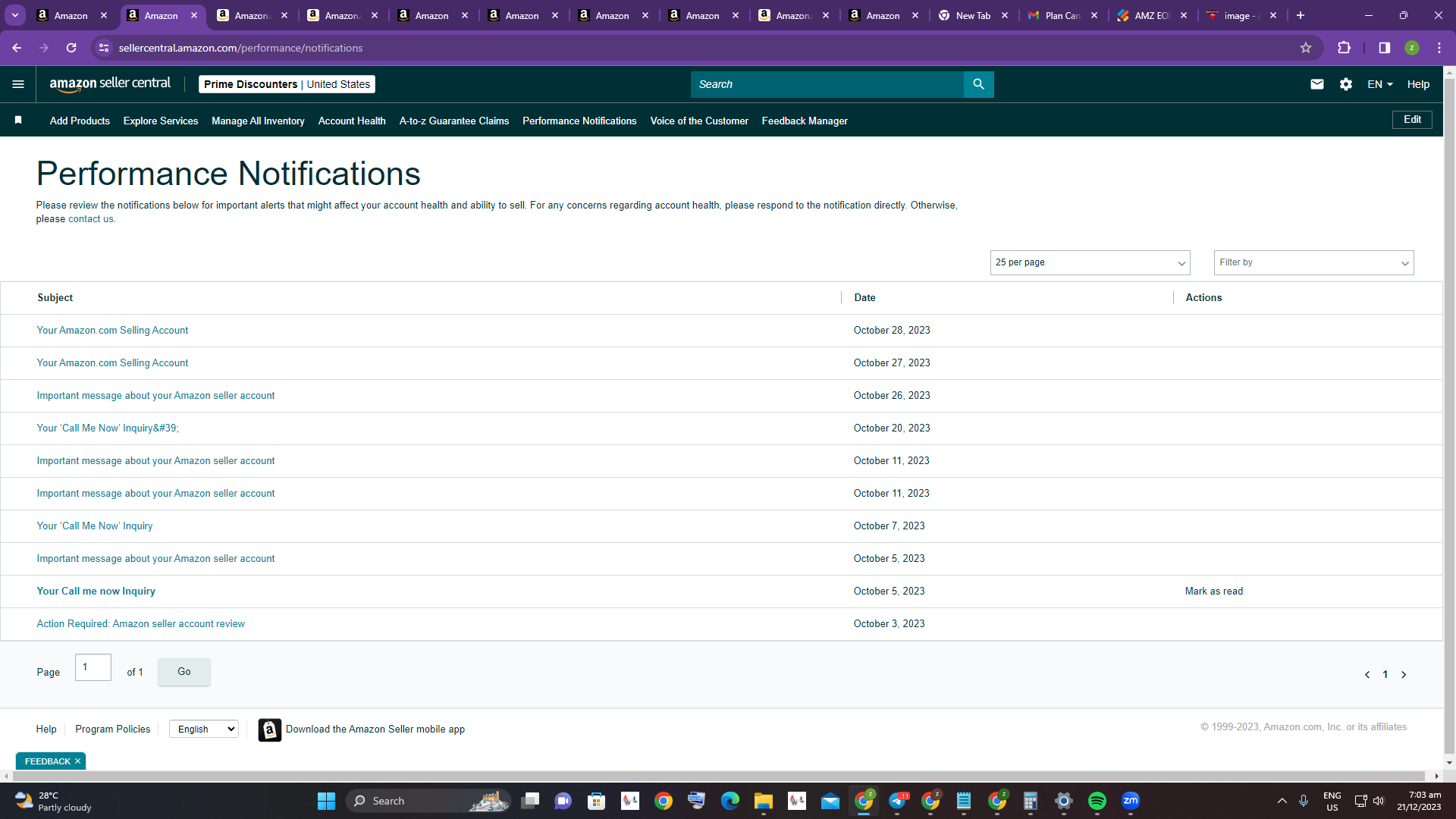Open October 27 Selling Account notification
This screenshot has width=1456, height=819.
112,363
